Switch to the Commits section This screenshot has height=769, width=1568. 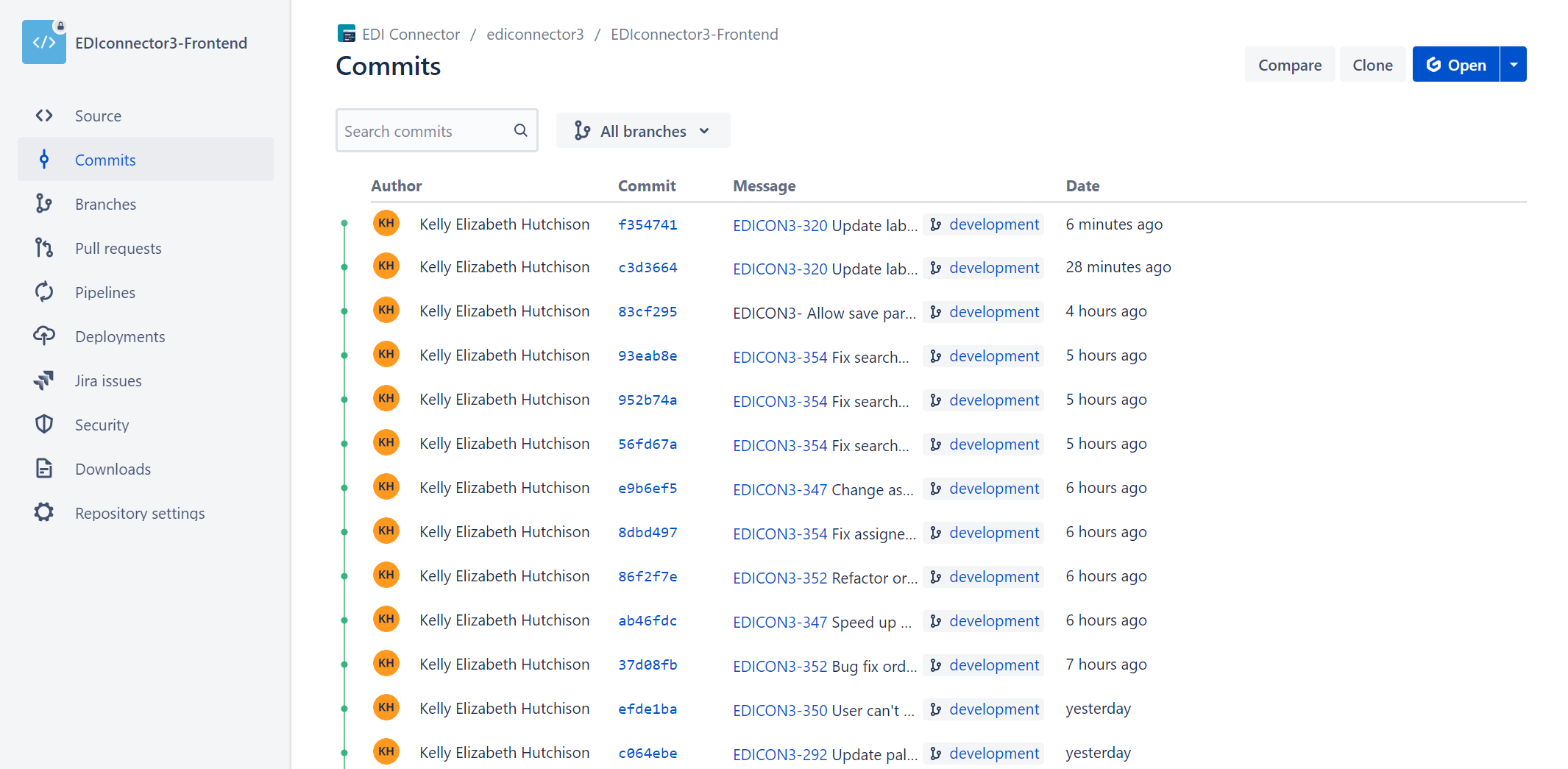pyautogui.click(x=105, y=160)
